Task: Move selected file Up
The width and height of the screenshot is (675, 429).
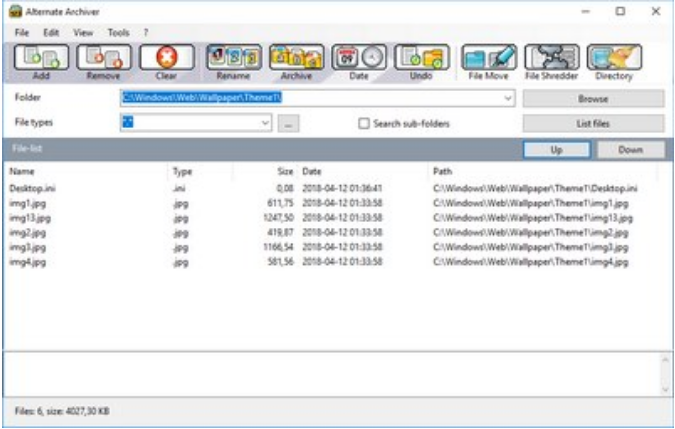Action: [x=556, y=148]
